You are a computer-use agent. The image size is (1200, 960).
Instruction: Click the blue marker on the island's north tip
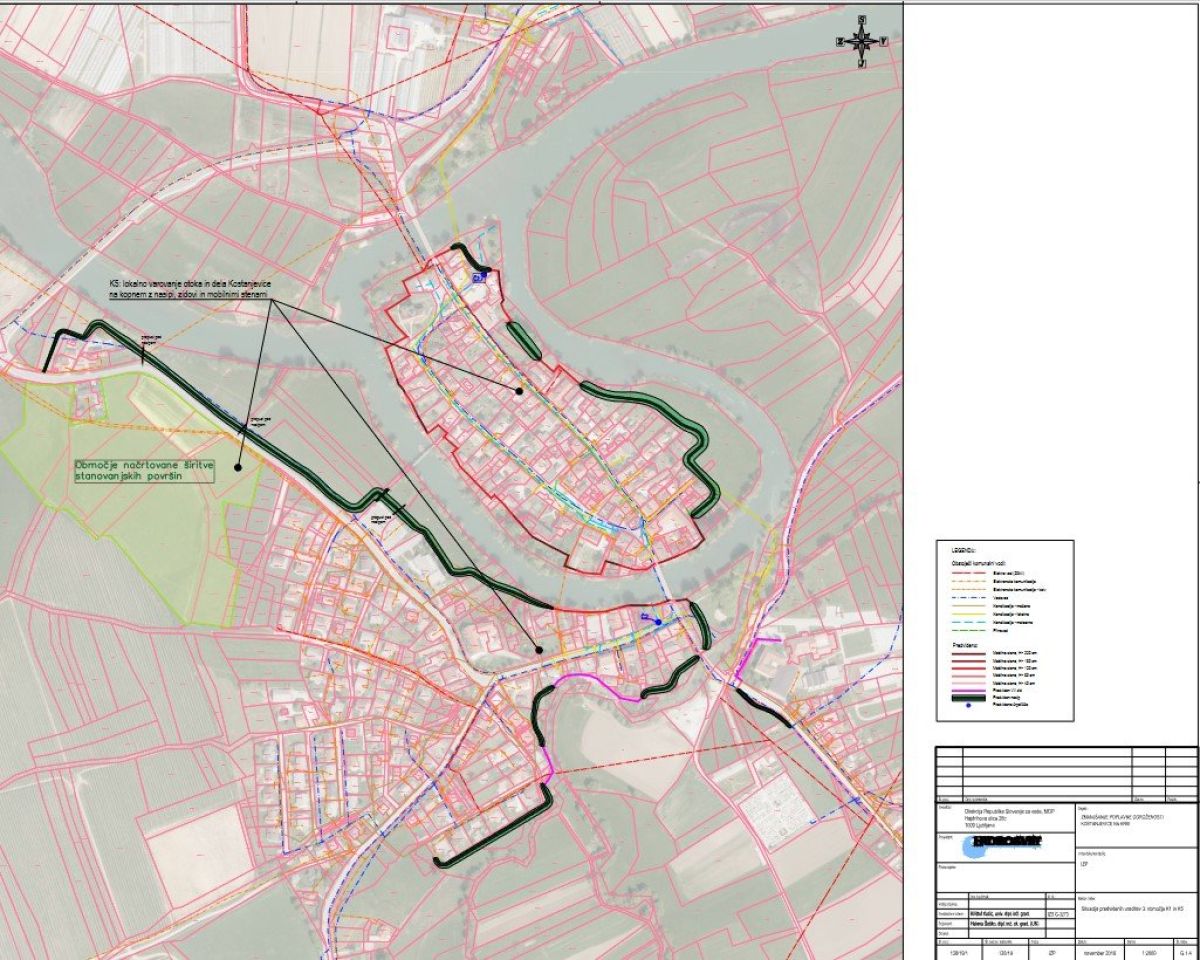pos(479,277)
